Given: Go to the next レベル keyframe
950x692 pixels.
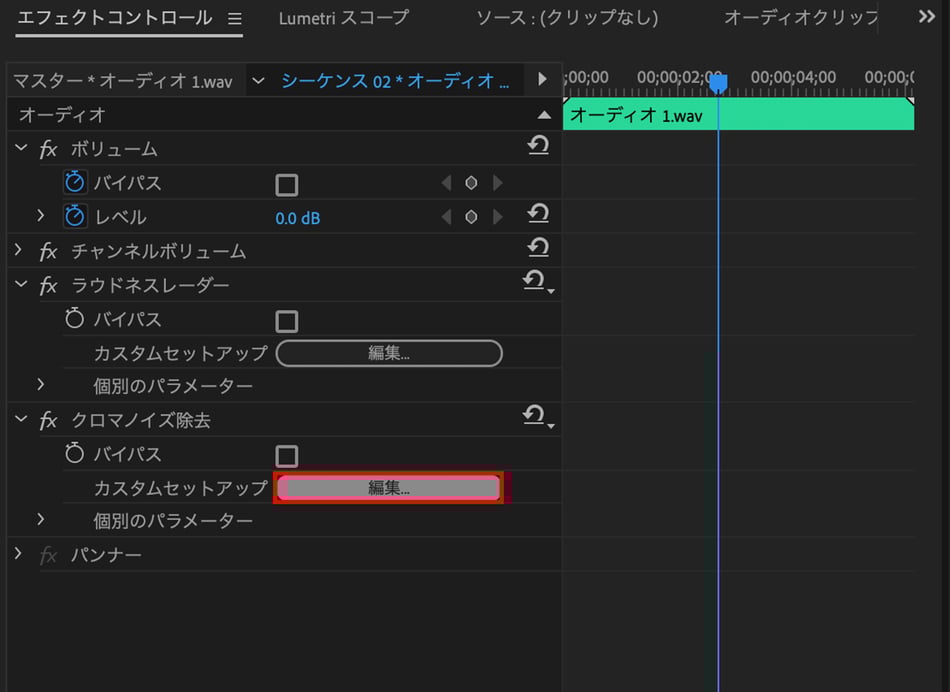Looking at the screenshot, I should (497, 217).
